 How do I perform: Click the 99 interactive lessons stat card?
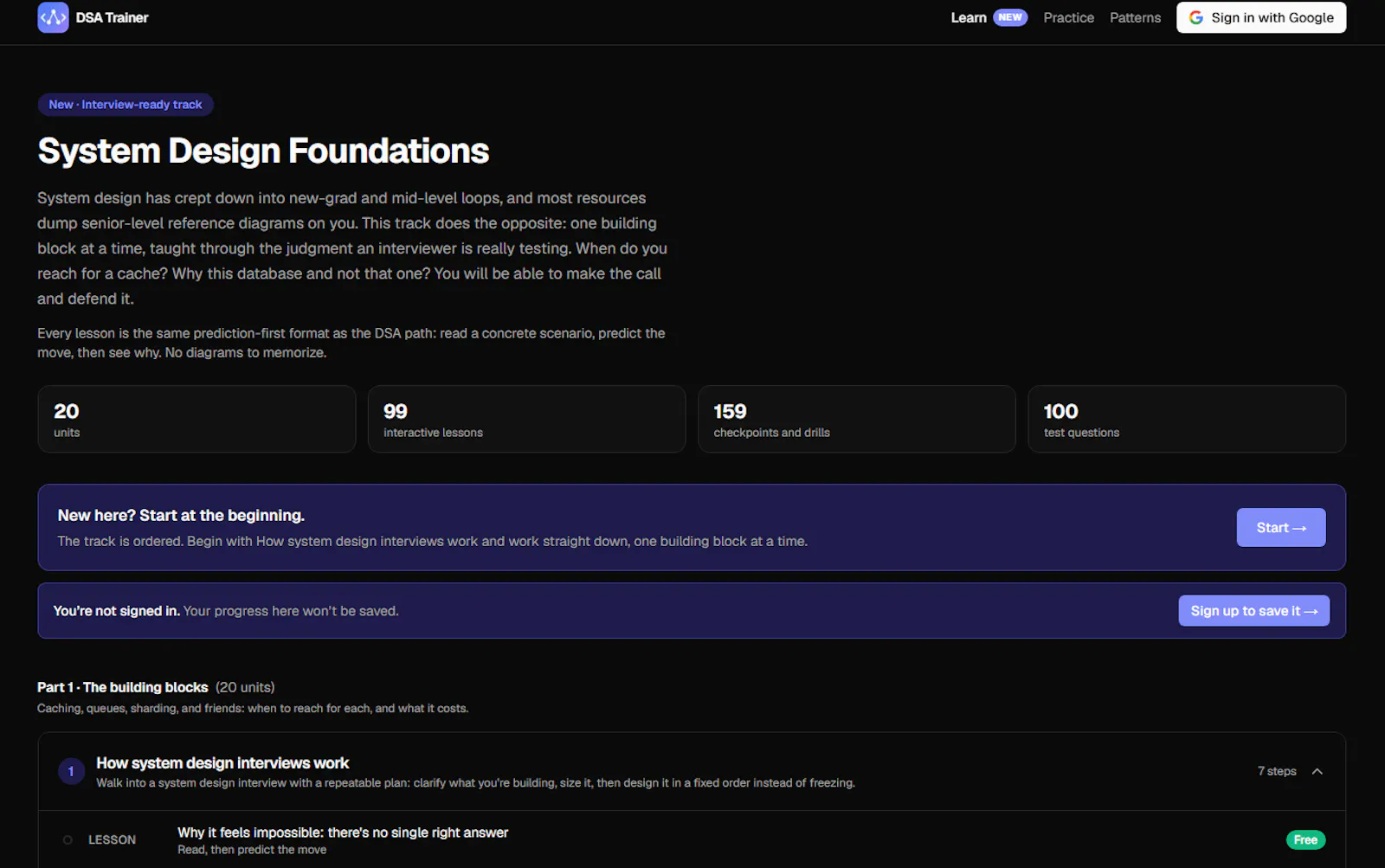(526, 419)
